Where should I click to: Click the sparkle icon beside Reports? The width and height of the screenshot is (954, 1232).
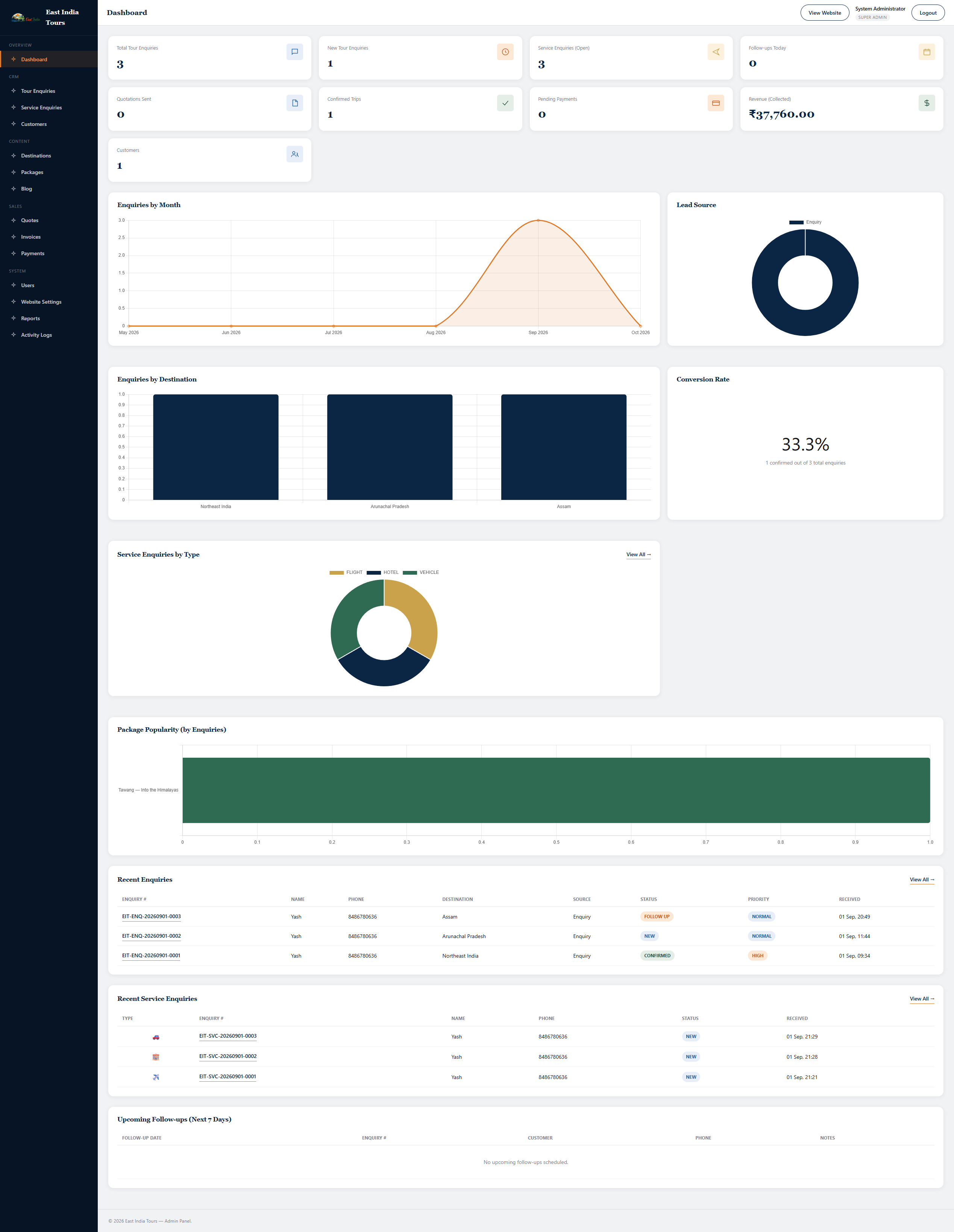coord(14,318)
